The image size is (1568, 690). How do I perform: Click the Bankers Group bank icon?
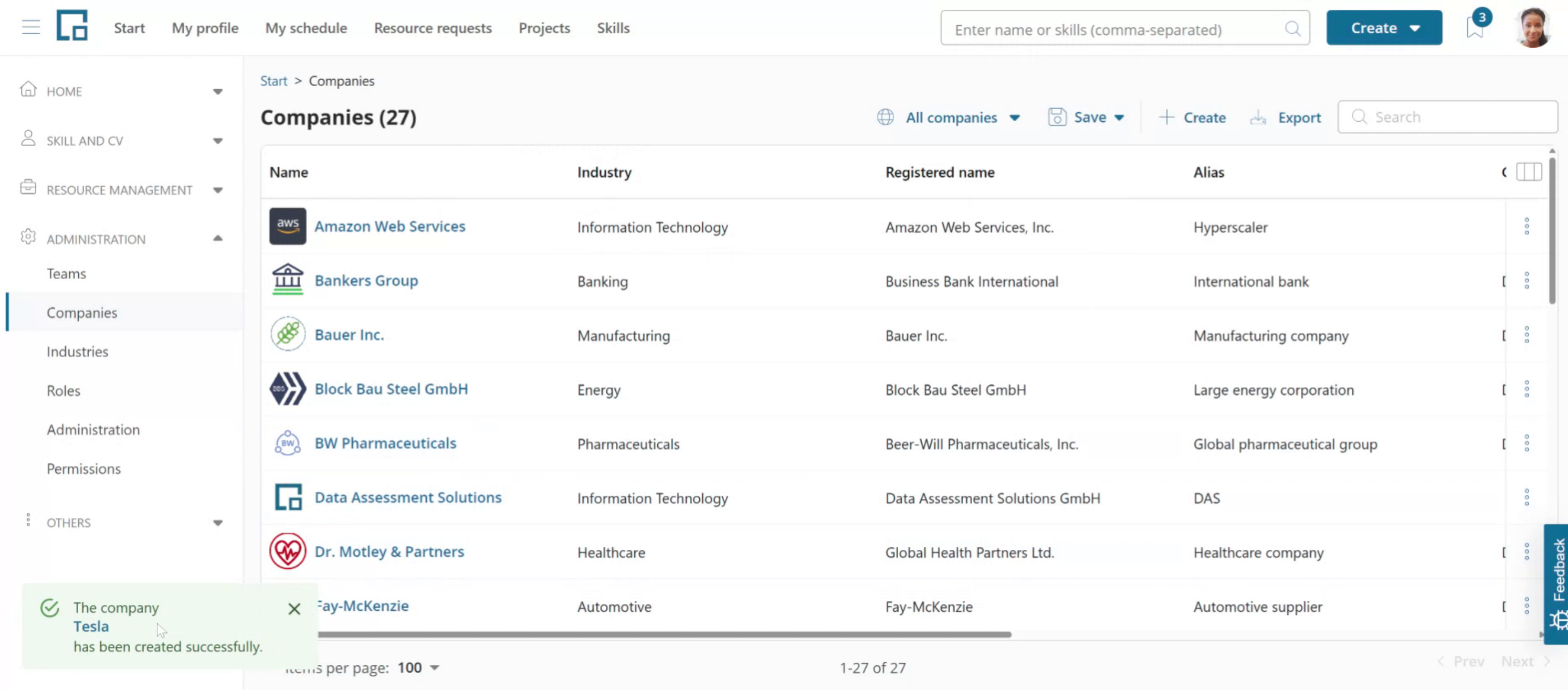pyautogui.click(x=288, y=279)
